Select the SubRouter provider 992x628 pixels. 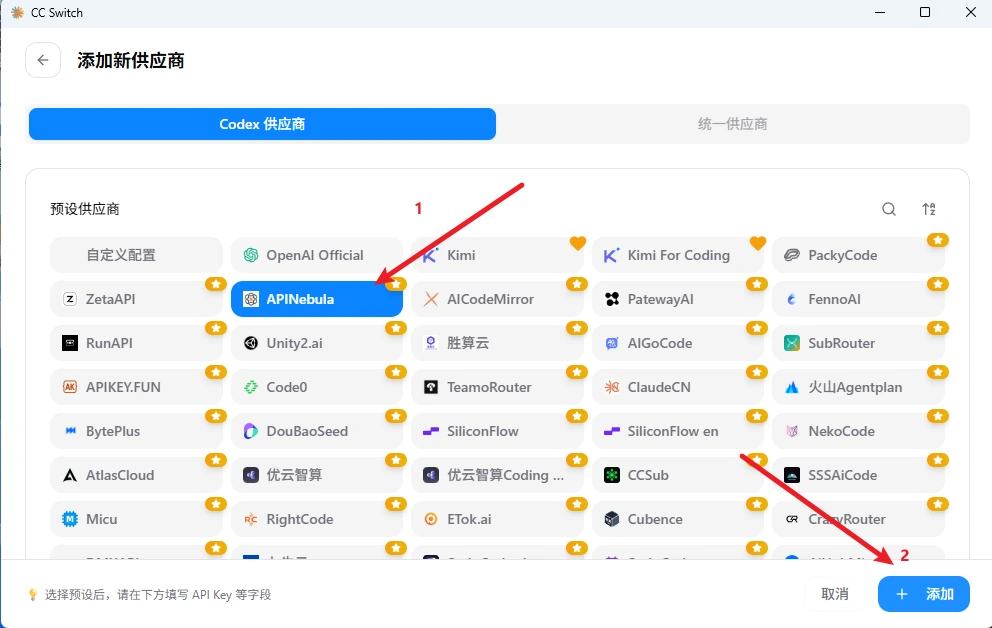[x=859, y=343]
